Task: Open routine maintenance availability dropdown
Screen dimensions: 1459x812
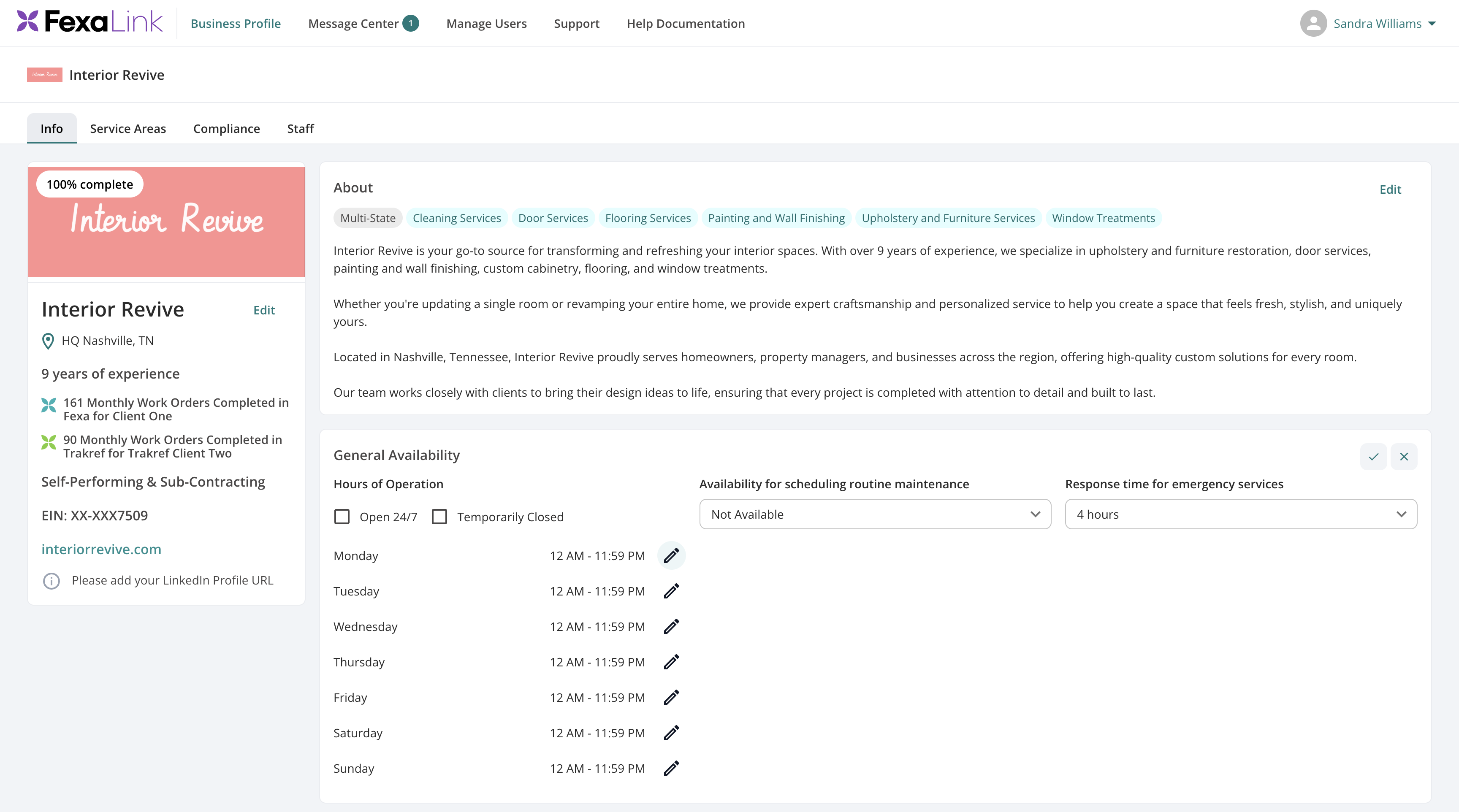Action: 875,514
